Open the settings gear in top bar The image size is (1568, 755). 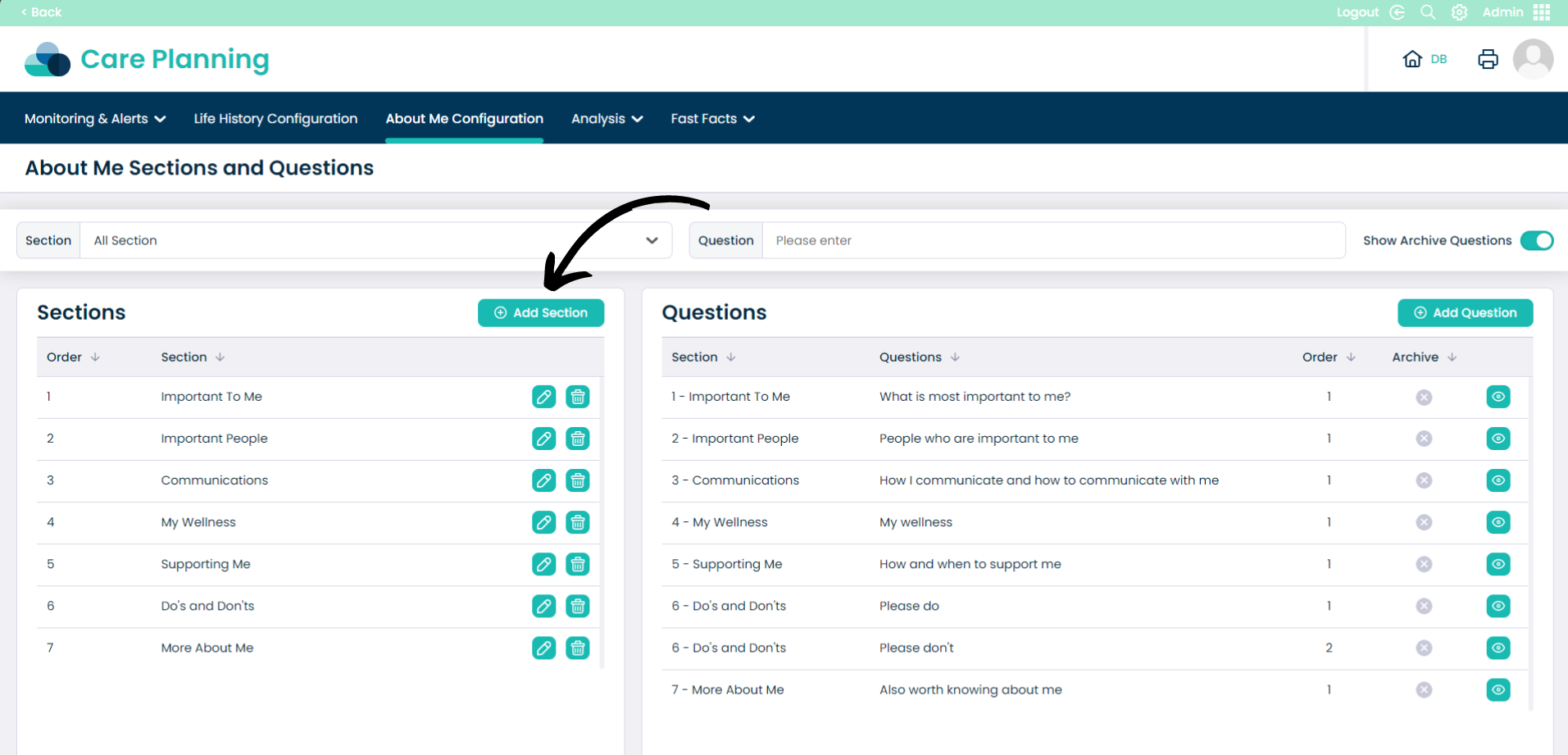(x=1459, y=12)
